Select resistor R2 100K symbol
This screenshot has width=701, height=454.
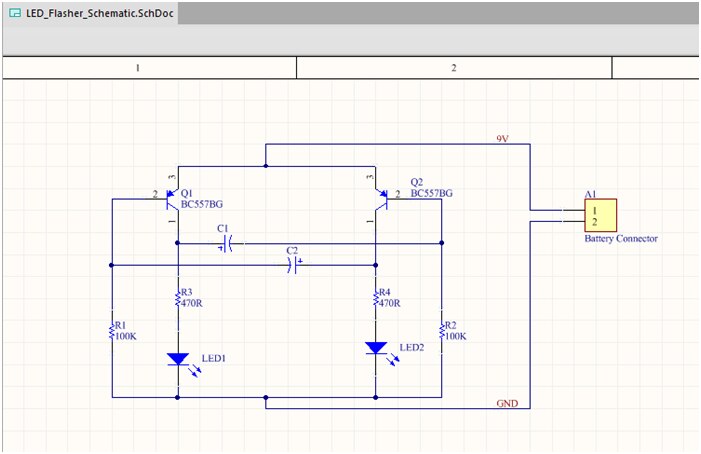[x=442, y=332]
